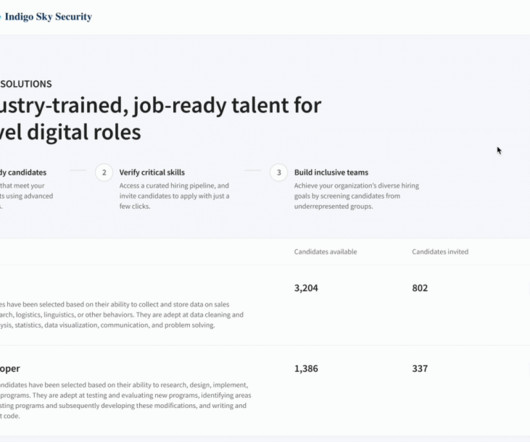Click the developer role description paragraph
The height and width of the screenshot is (442, 530).
pyautogui.click(x=125, y=400)
